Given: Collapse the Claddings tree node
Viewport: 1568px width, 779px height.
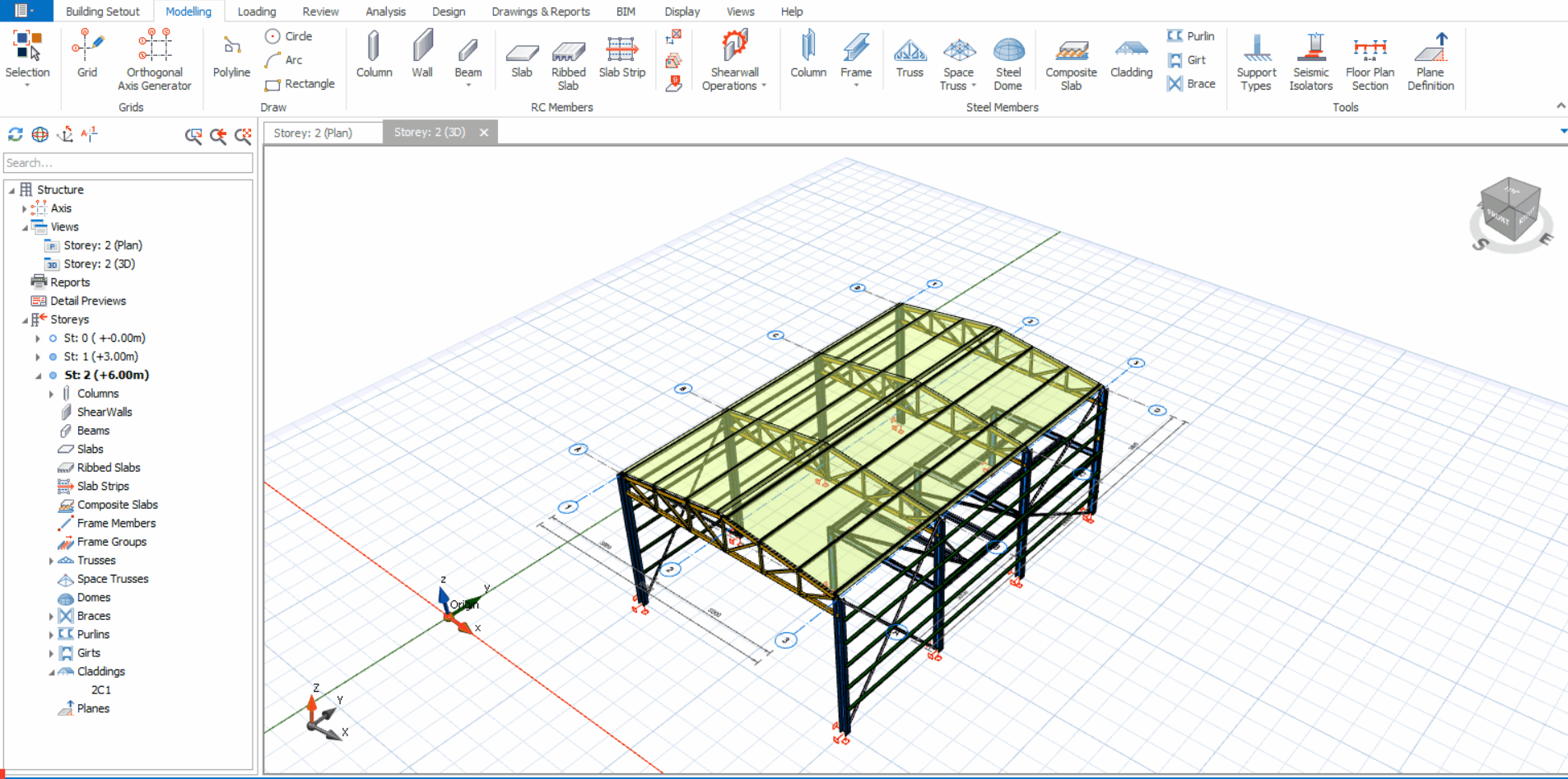Looking at the screenshot, I should coord(51,672).
